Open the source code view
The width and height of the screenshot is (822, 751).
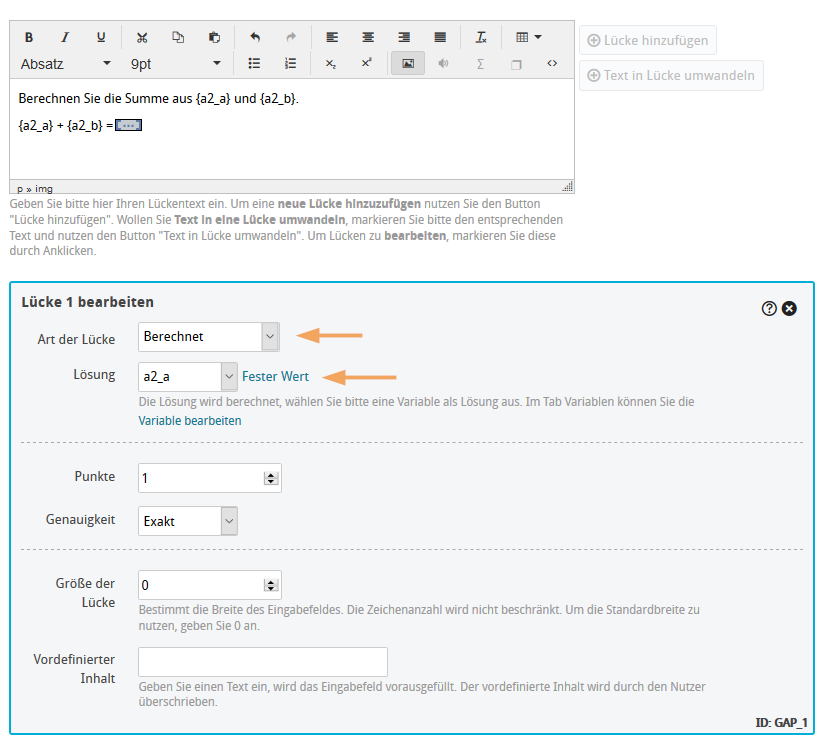(x=552, y=63)
